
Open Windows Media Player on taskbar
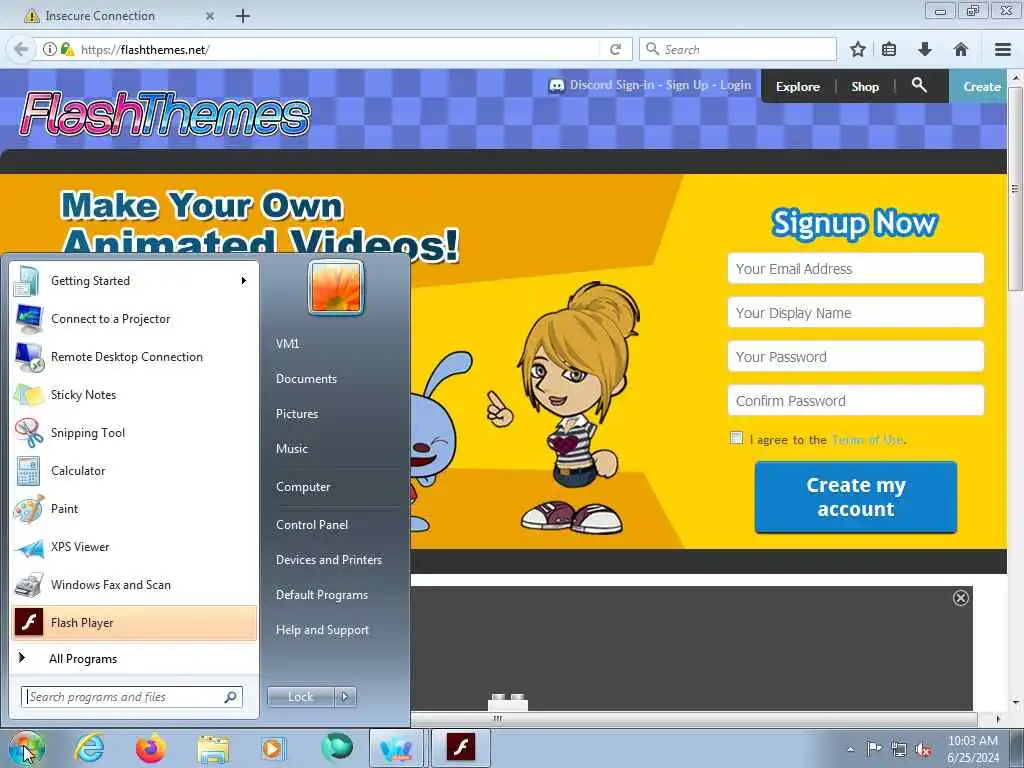tap(273, 748)
